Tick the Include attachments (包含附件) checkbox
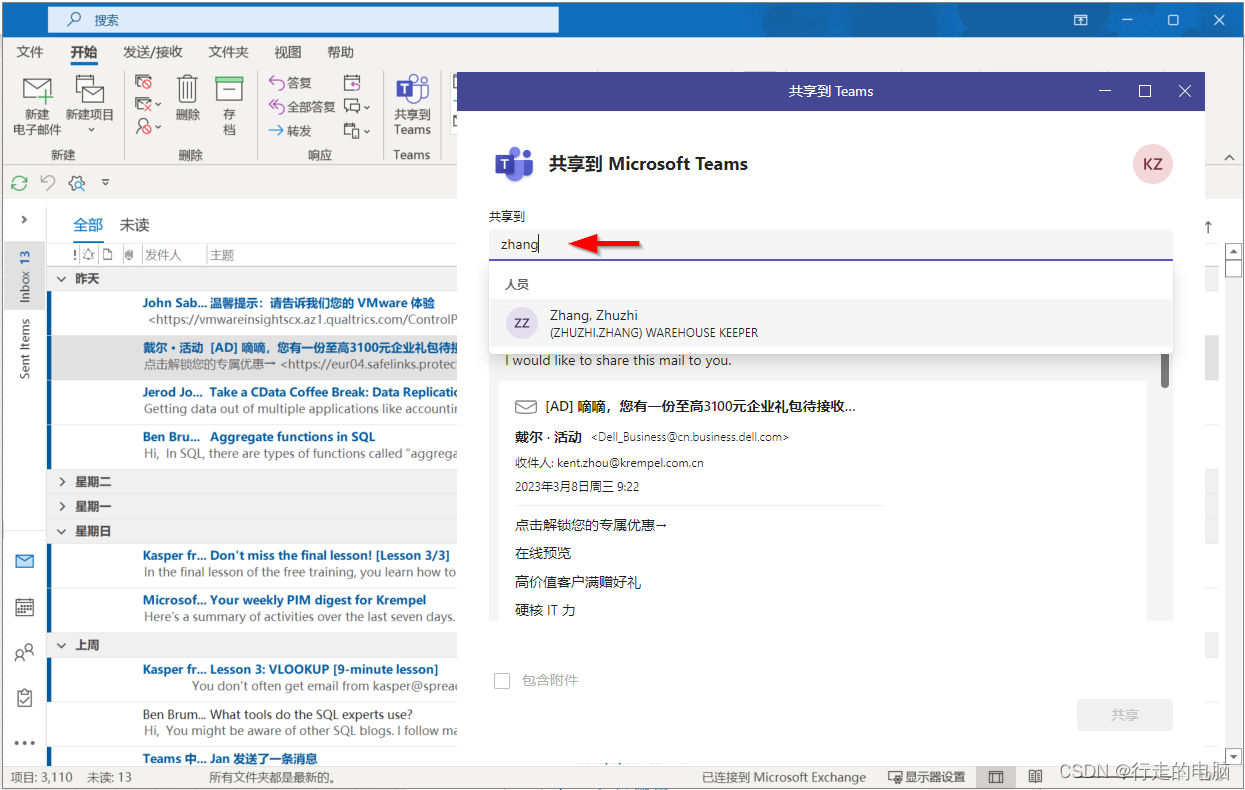1245x790 pixels. (502, 681)
